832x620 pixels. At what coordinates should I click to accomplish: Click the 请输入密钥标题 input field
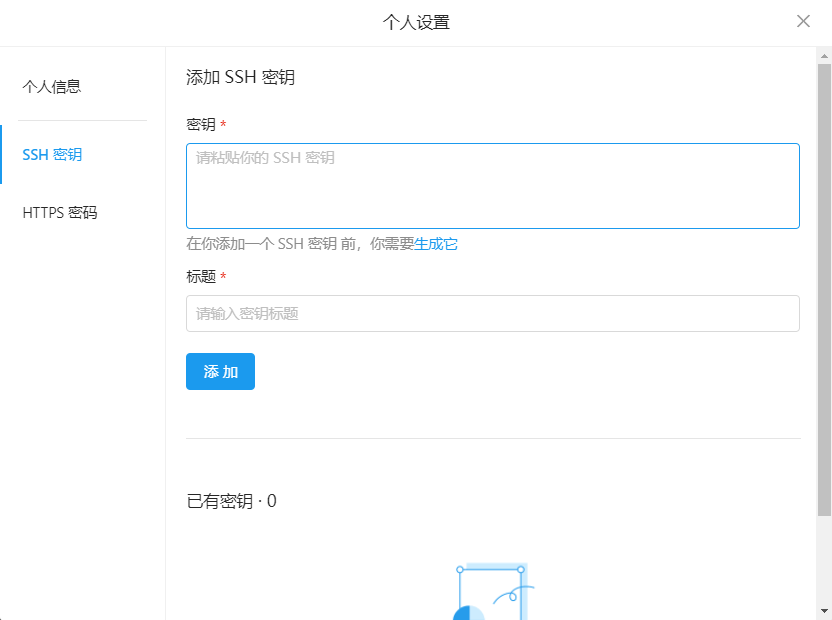492,313
